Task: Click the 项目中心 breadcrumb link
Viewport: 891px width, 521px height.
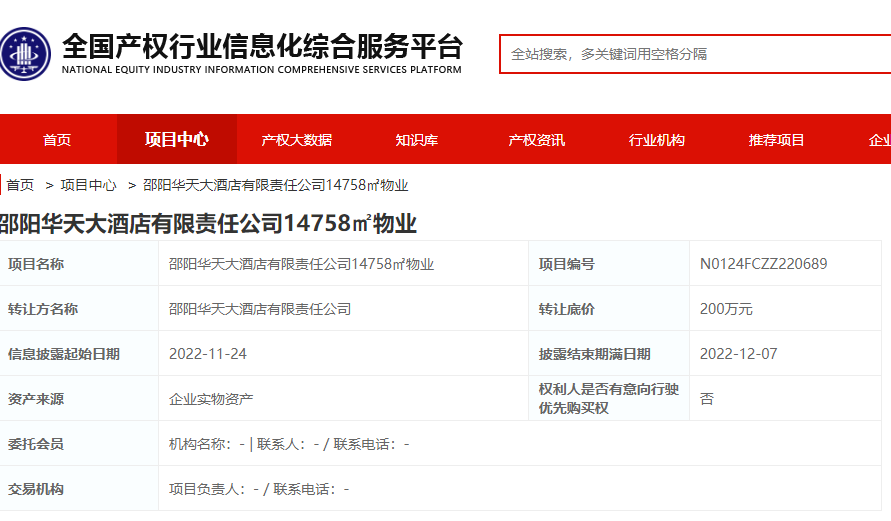Action: coord(88,185)
